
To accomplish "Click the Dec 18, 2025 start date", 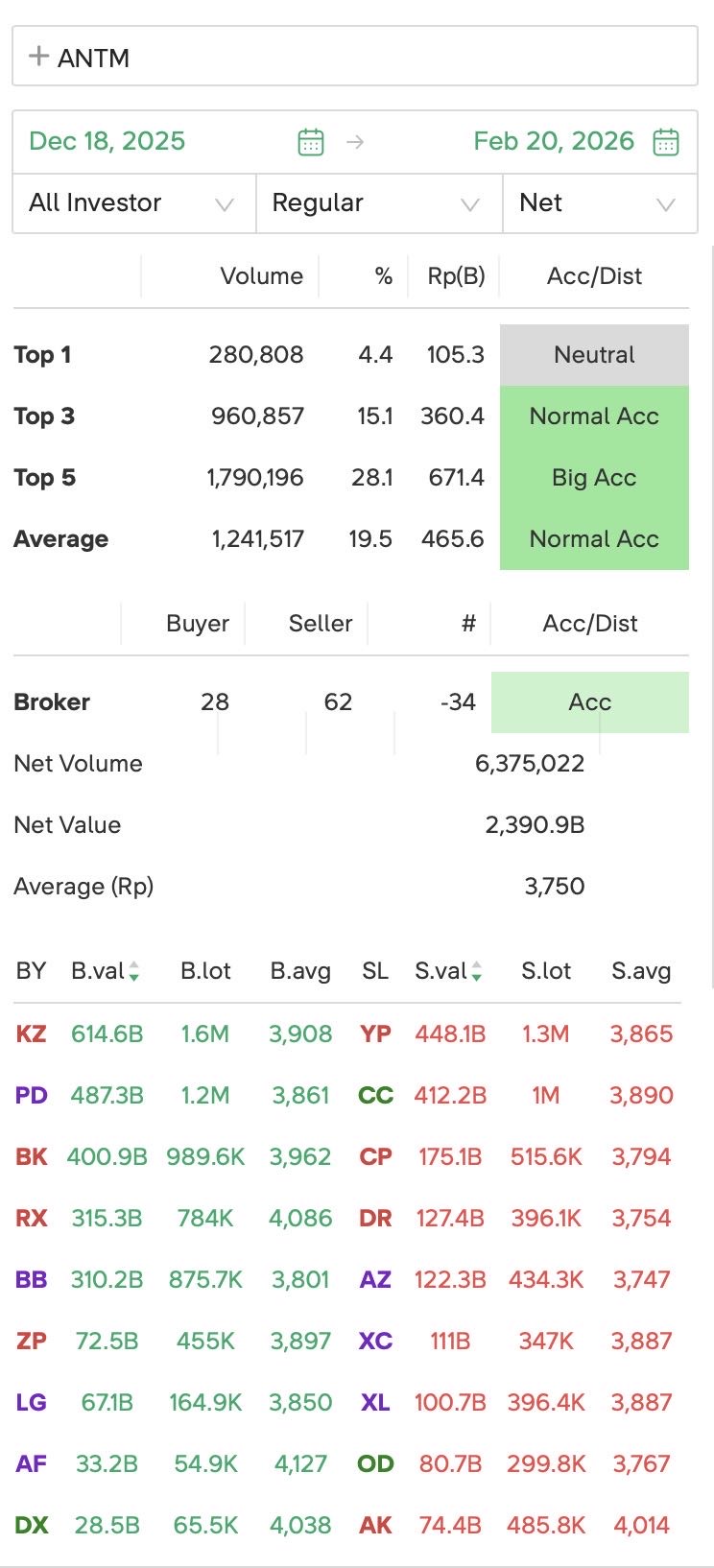I will point(107,141).
